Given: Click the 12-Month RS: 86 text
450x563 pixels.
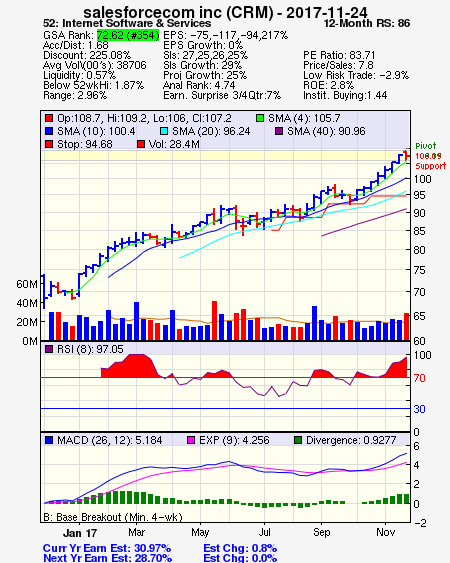Looking at the screenshot, I should pyautogui.click(x=367, y=24).
